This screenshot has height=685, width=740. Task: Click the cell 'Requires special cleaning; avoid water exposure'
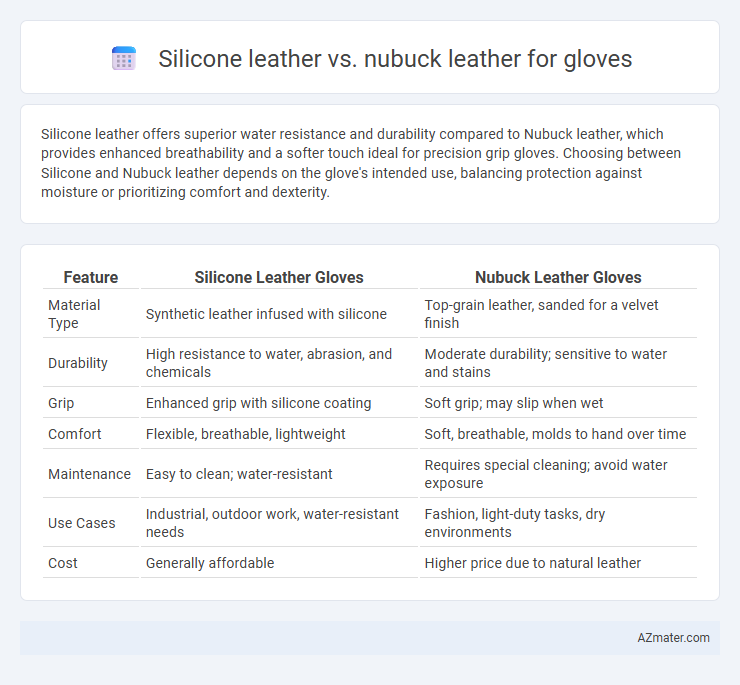[x=558, y=474]
